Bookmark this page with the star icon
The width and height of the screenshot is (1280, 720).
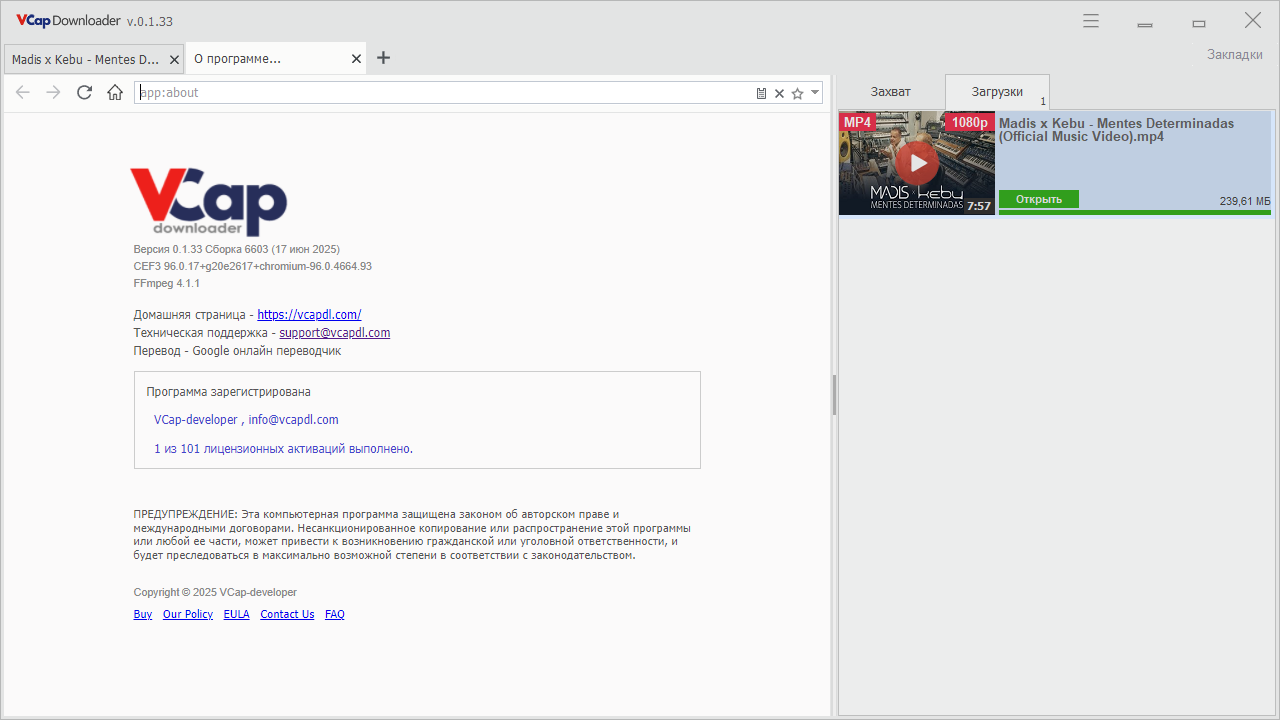[x=797, y=93]
